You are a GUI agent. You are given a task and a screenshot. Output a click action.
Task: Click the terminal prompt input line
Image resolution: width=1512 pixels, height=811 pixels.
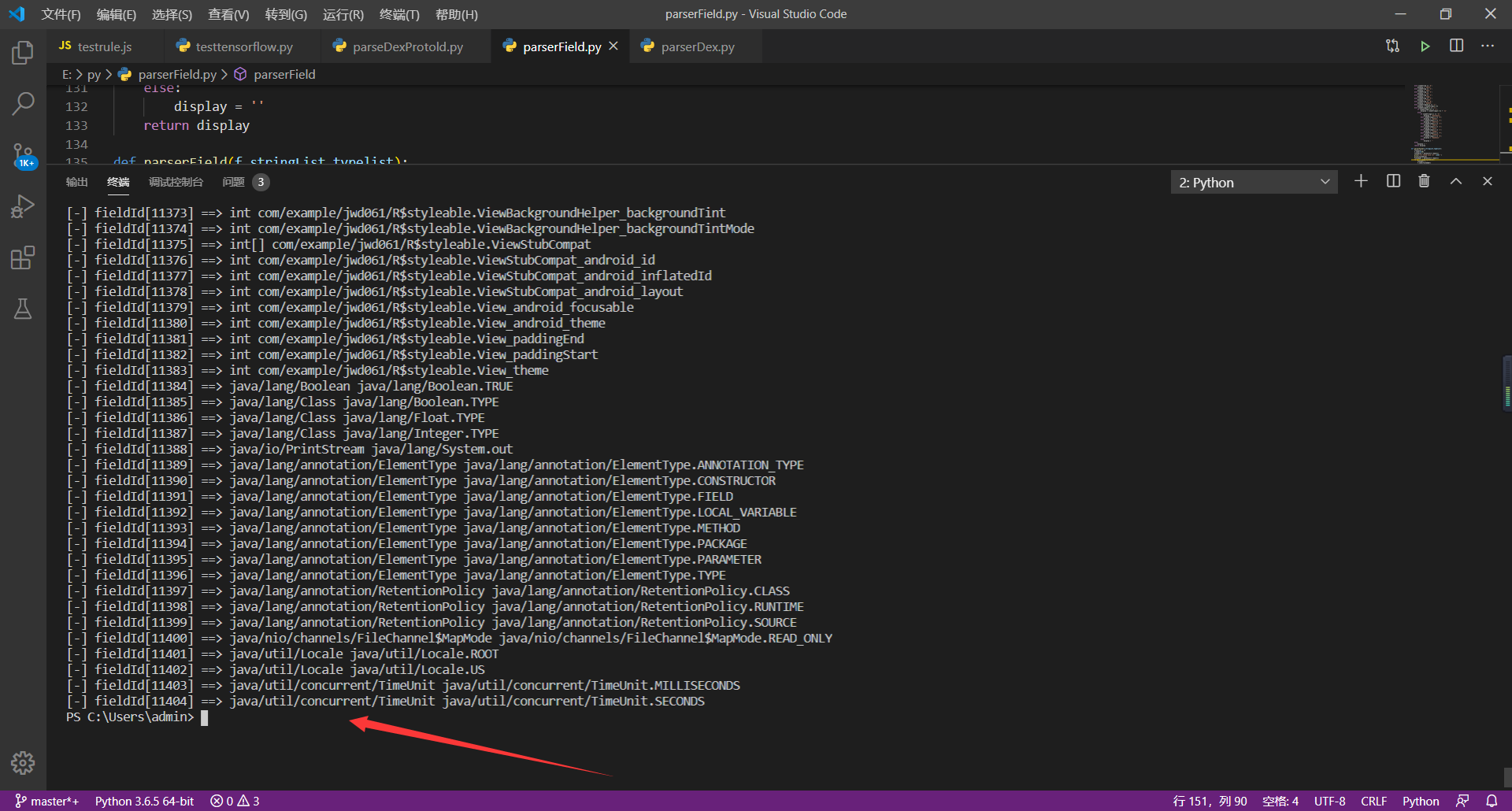[137, 717]
